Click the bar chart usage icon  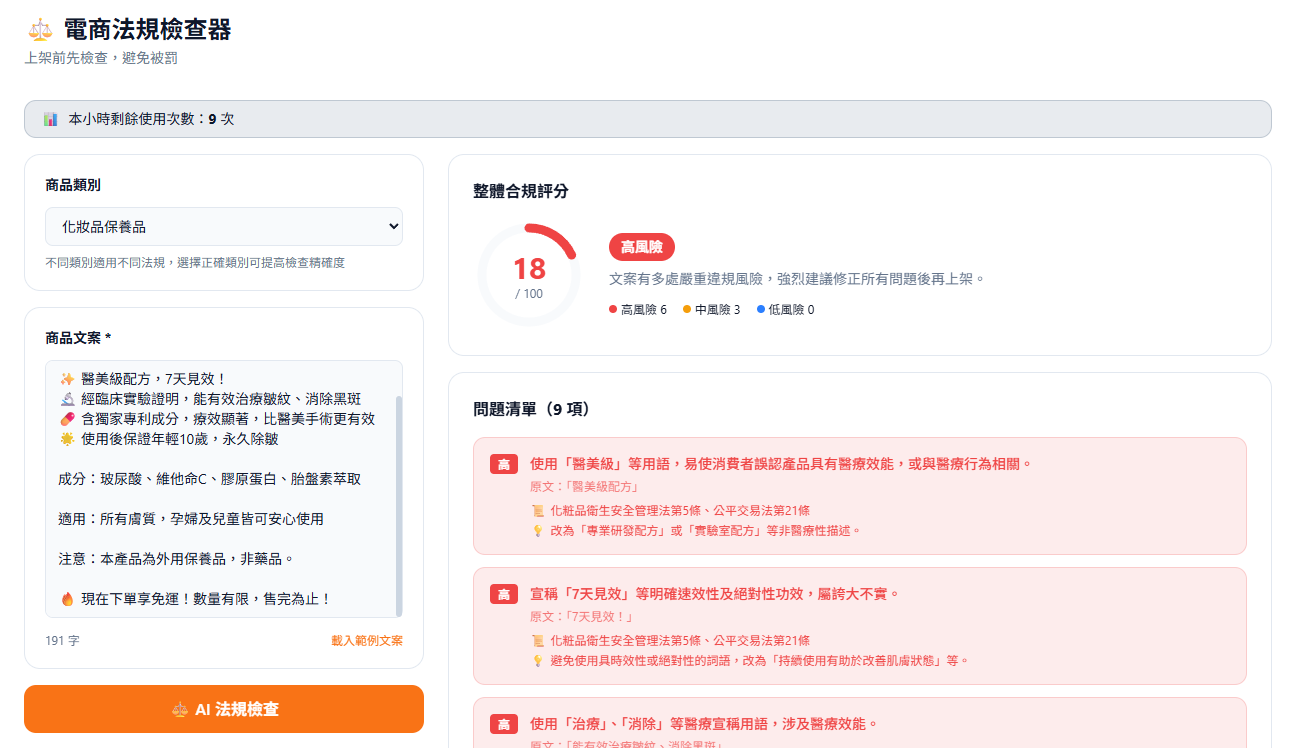(51, 119)
